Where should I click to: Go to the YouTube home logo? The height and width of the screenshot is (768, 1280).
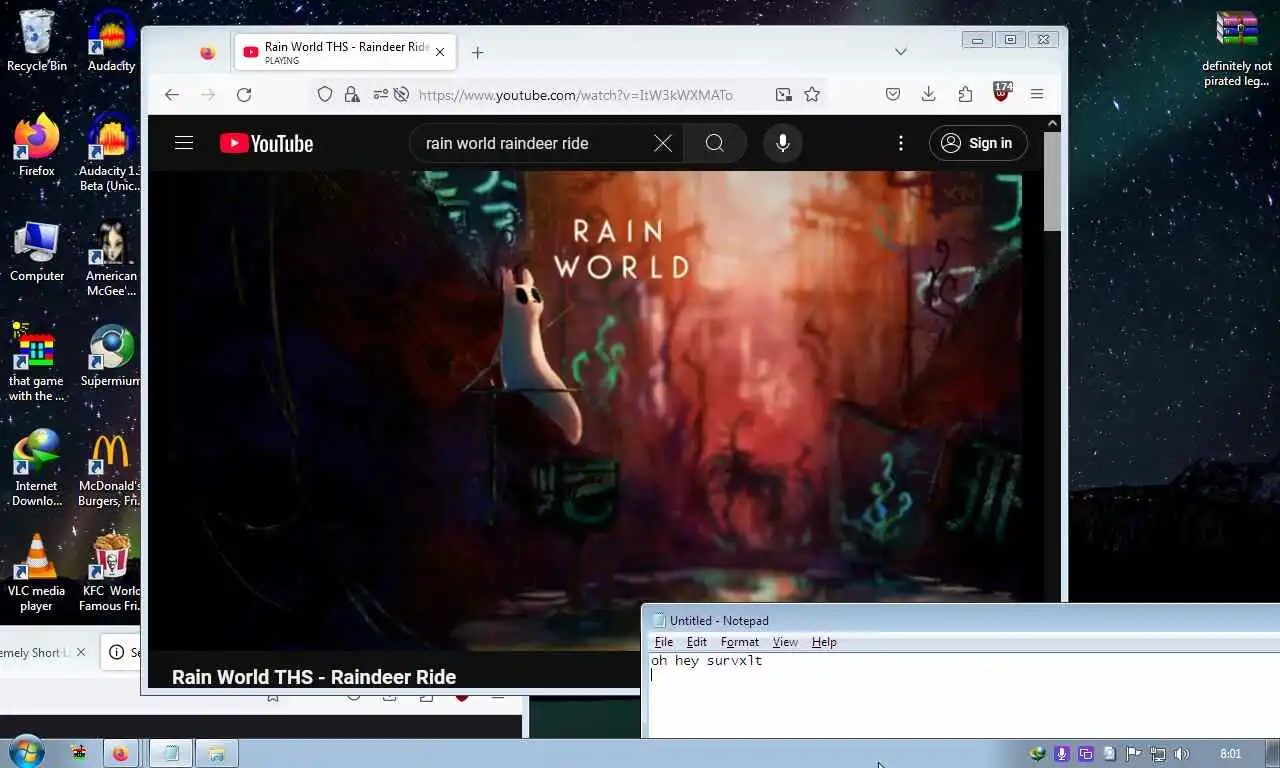pos(267,143)
